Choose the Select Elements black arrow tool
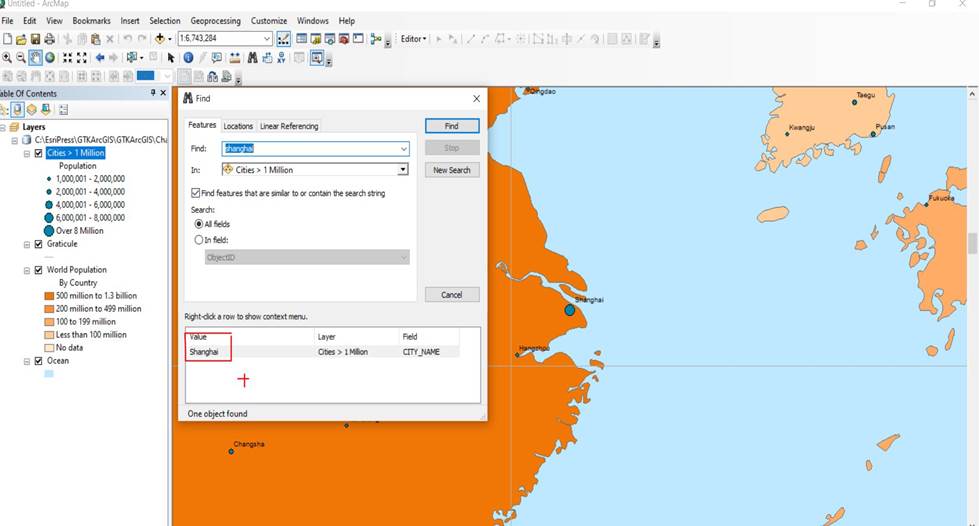The height and width of the screenshot is (526, 979). [x=170, y=57]
